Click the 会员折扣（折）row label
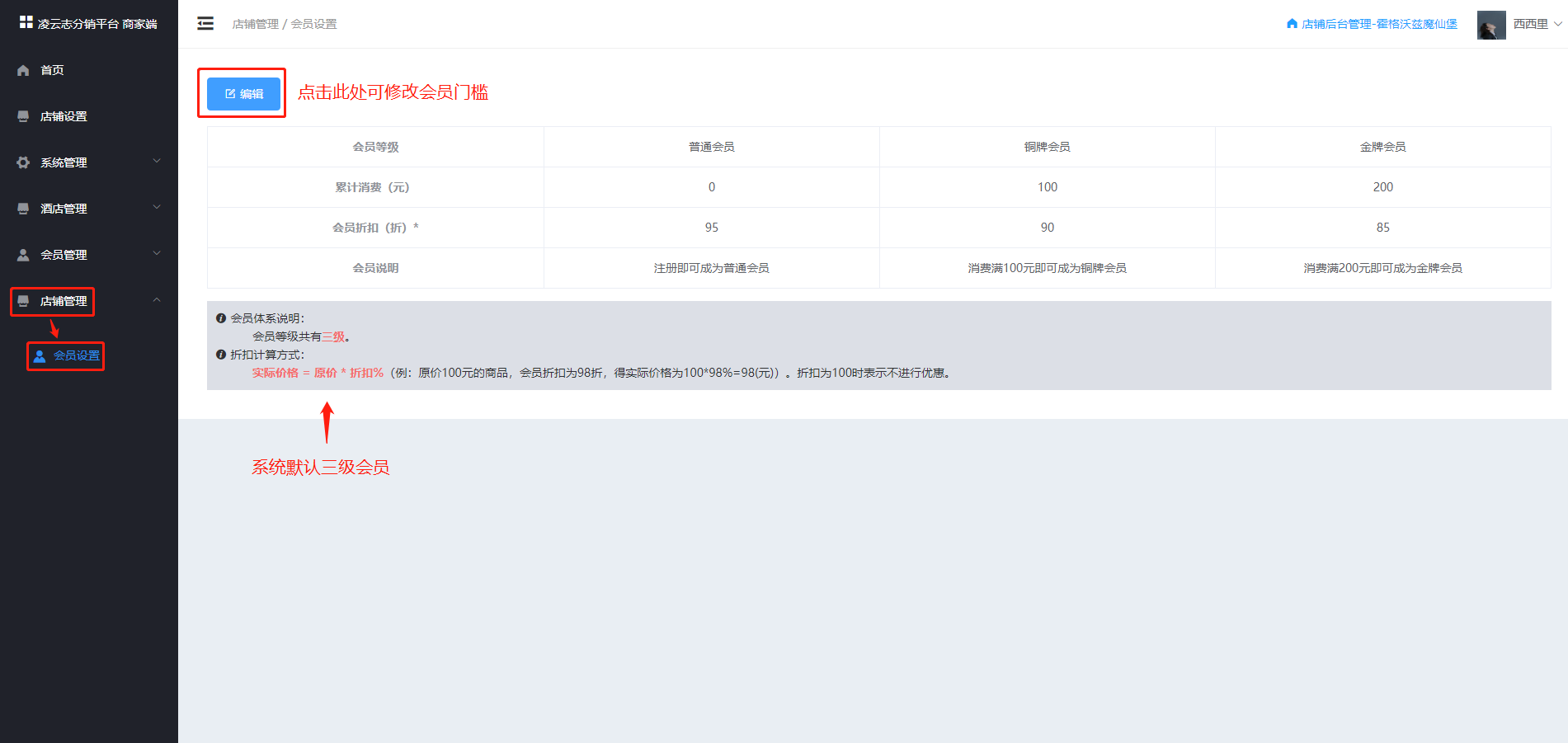Image resolution: width=1568 pixels, height=743 pixels. tap(375, 228)
